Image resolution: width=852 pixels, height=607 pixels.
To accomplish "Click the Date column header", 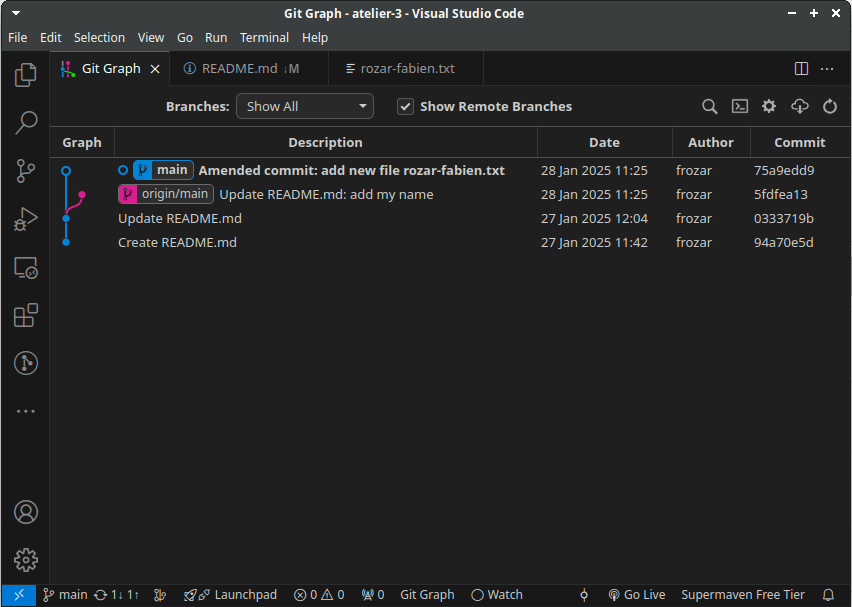I will [x=604, y=142].
